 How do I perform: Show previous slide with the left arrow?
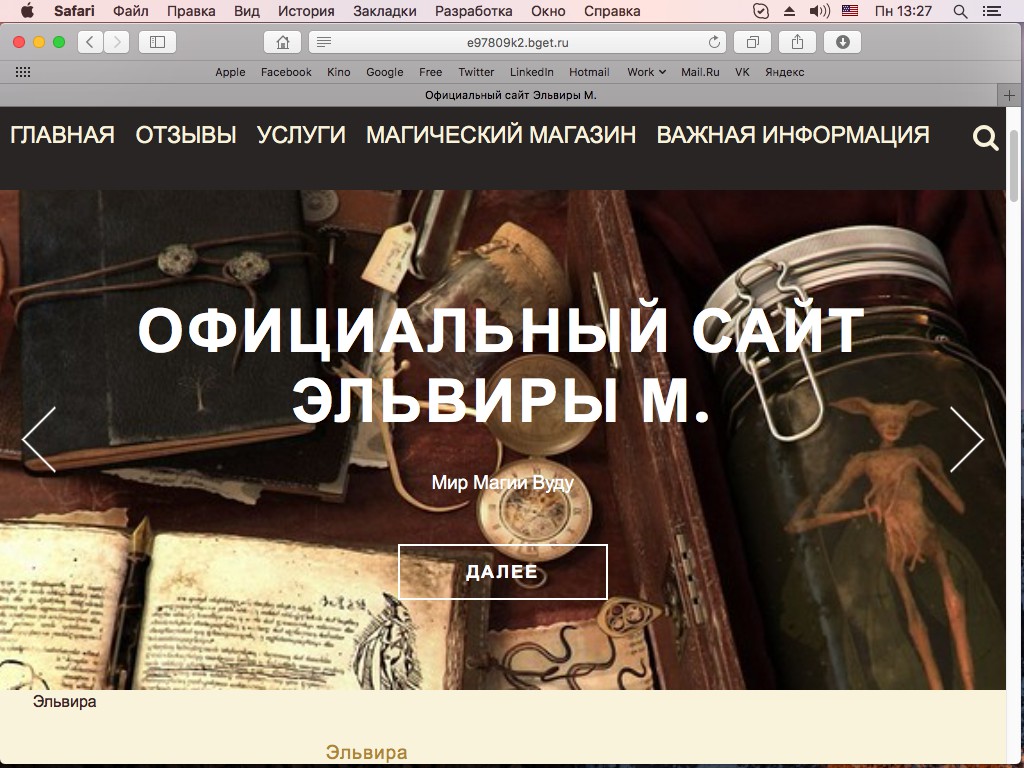[x=39, y=440]
